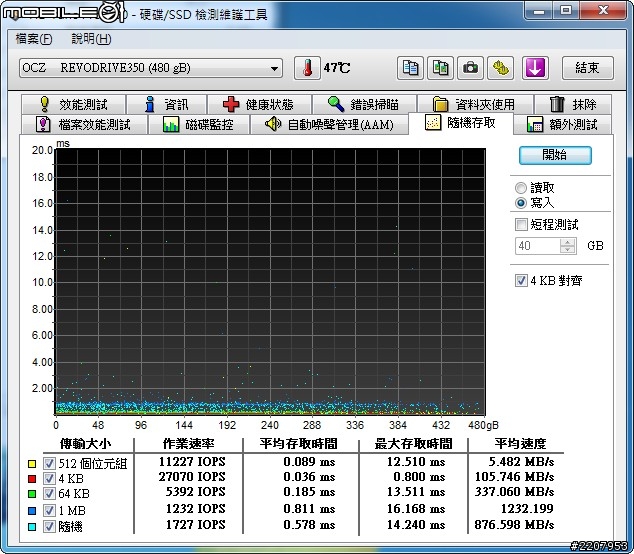Switch to the 健康狀態 health tab

[259, 104]
